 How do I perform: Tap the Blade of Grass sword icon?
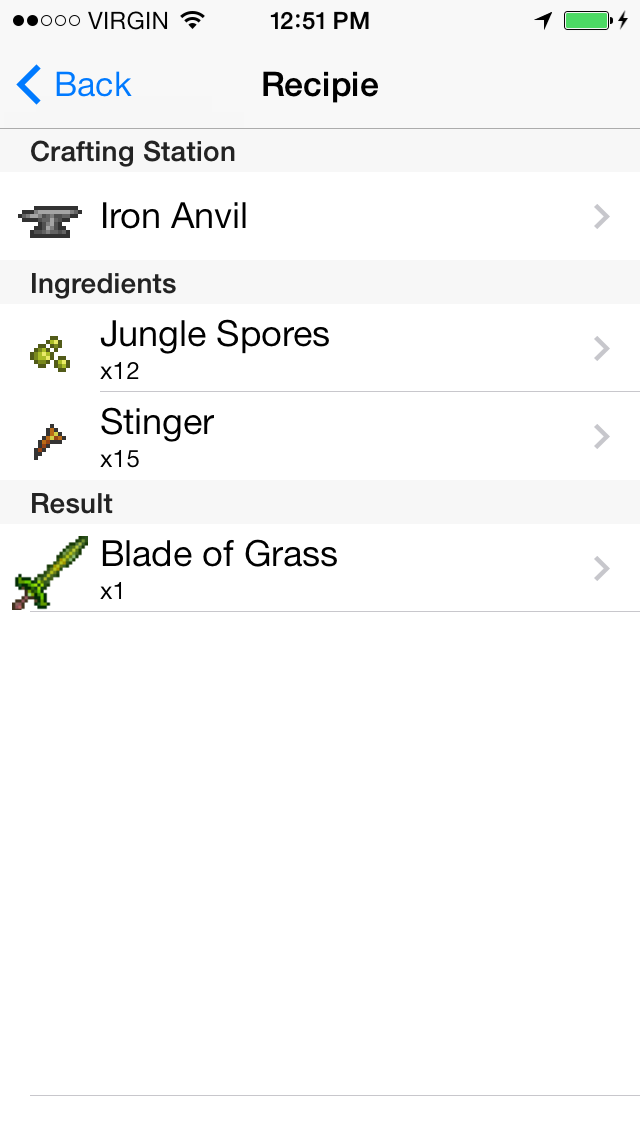(x=50, y=572)
